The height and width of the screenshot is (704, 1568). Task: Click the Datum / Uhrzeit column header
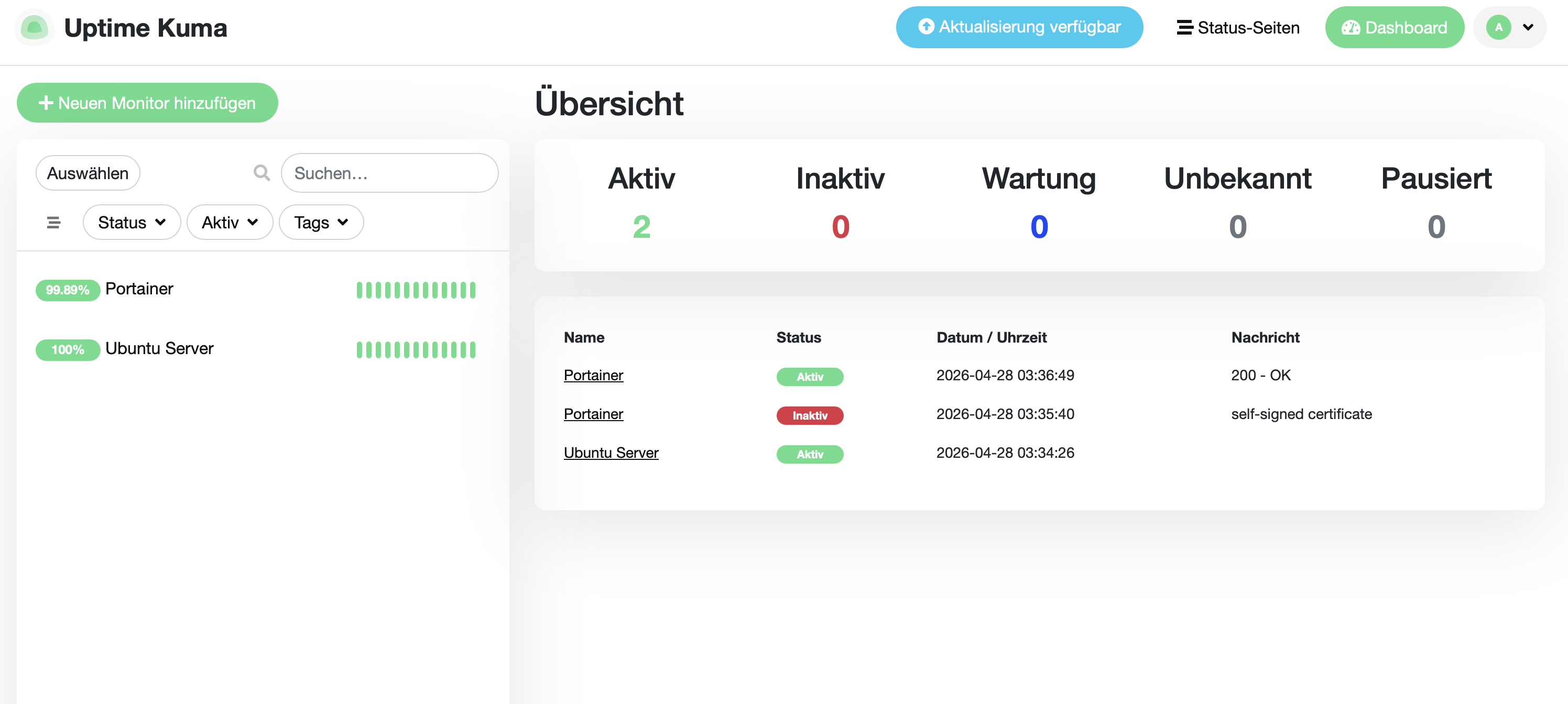coord(991,337)
